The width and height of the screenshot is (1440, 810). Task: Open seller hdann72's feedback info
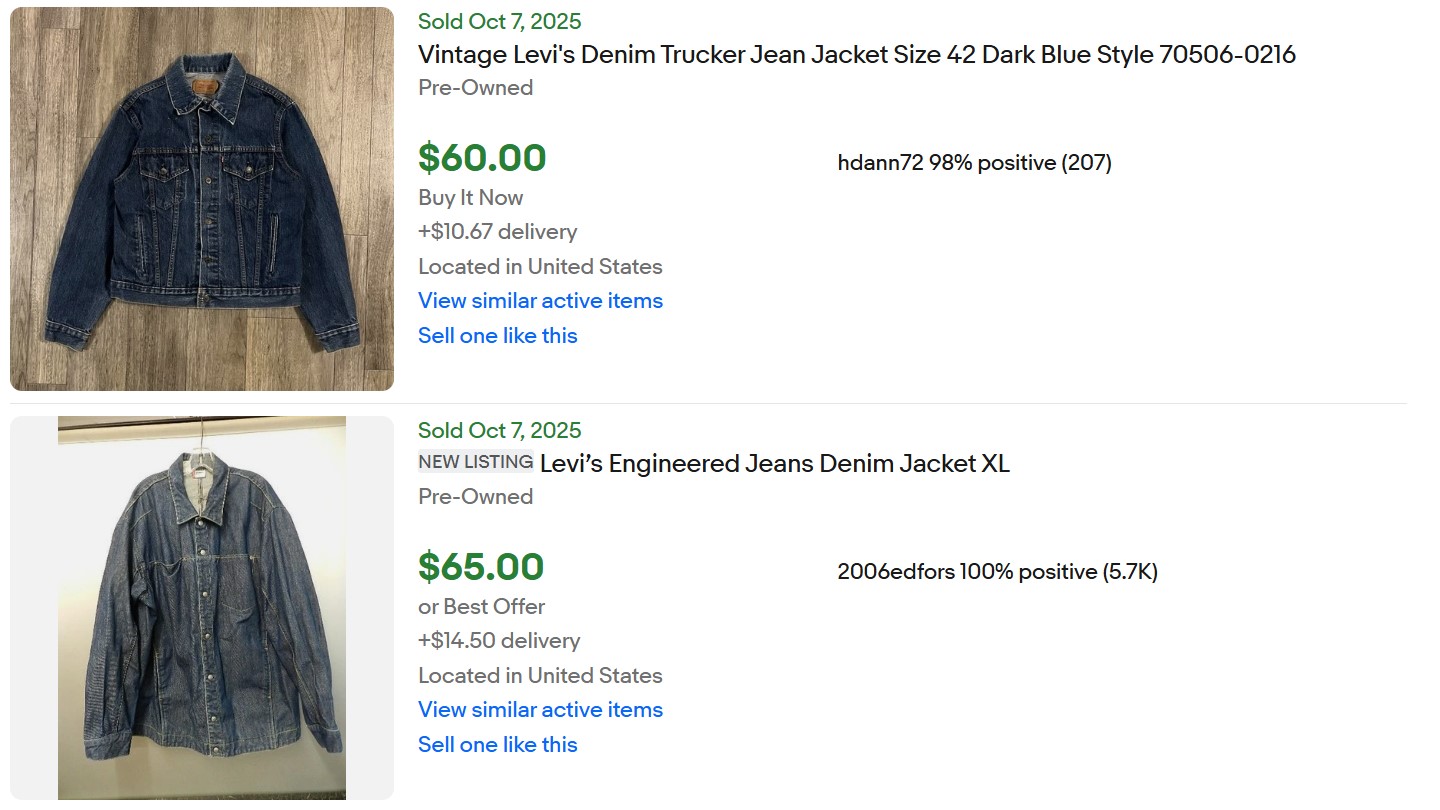coord(974,162)
